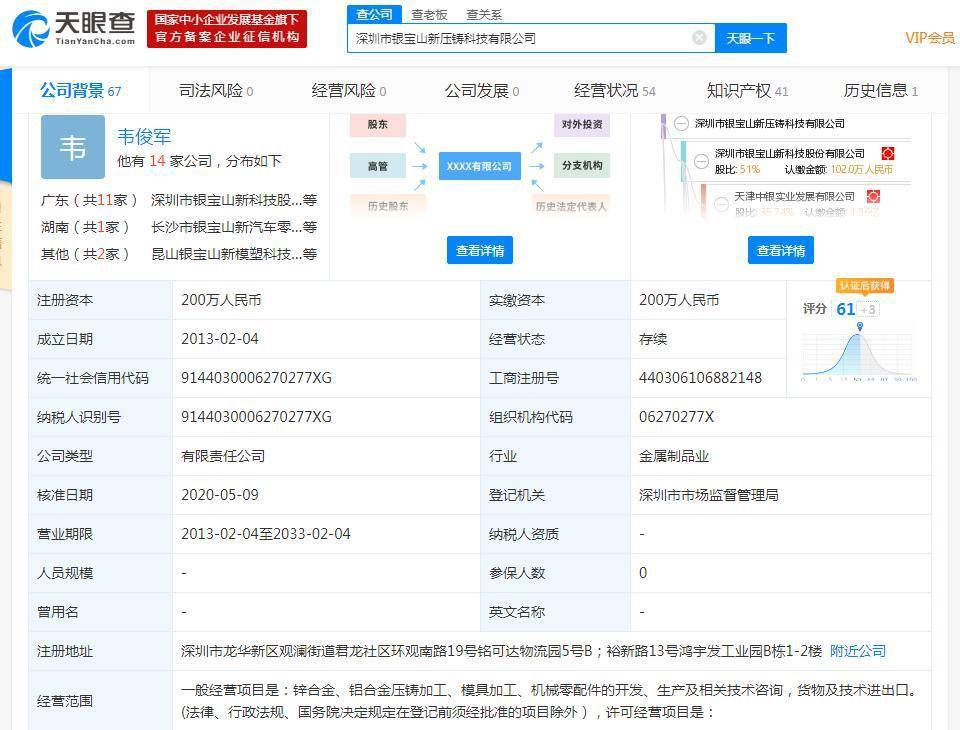
Task: Switch to the 查老板 search tab
Action: pyautogui.click(x=429, y=14)
